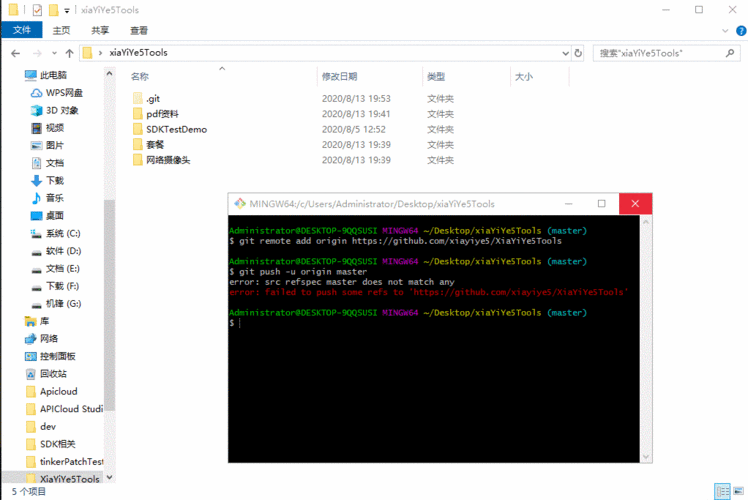Switch to large icons view in status bar

coord(738,491)
